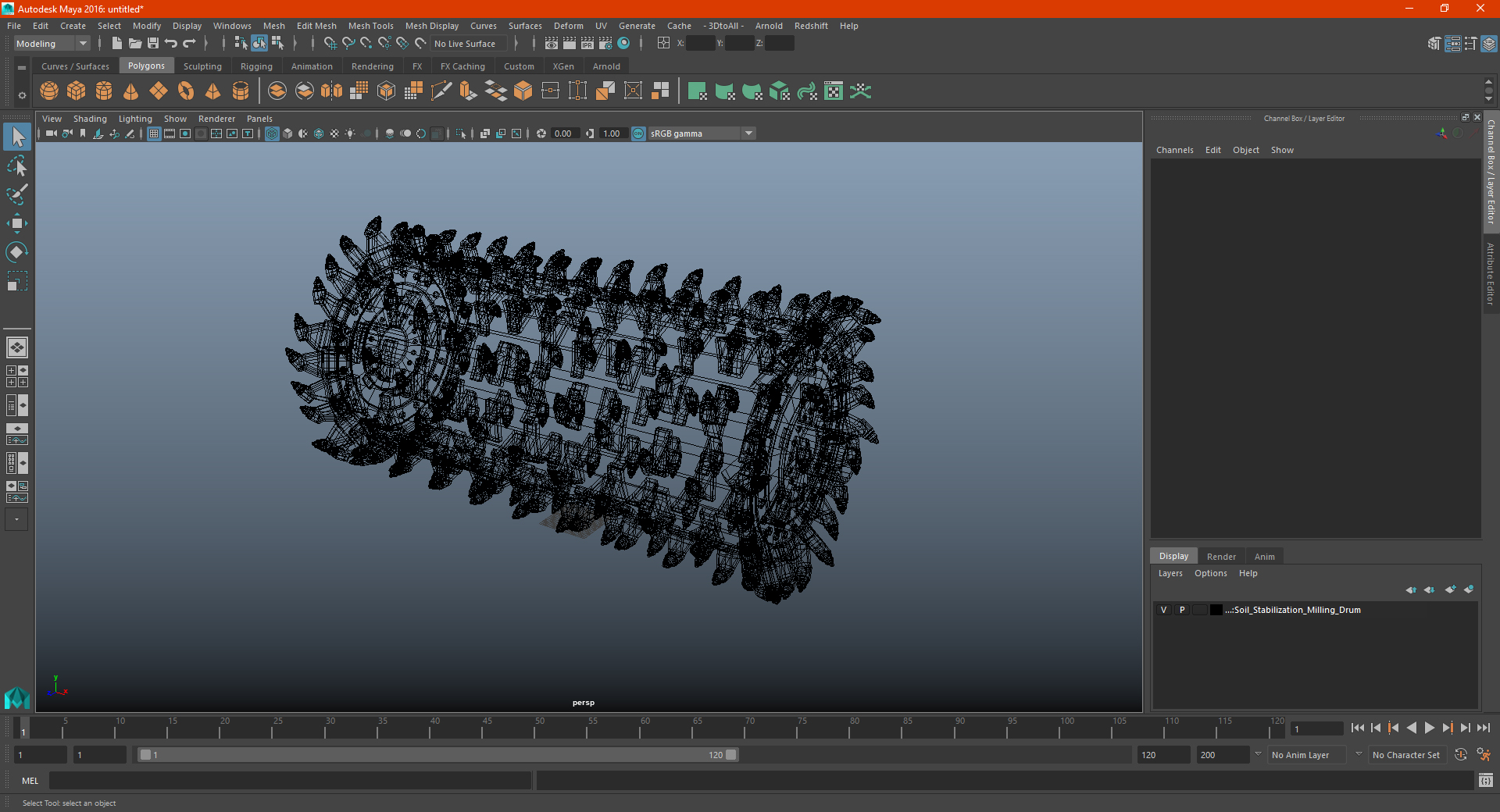This screenshot has width=1500, height=812.
Task: Click the Render current frame icon
Action: (x=570, y=44)
